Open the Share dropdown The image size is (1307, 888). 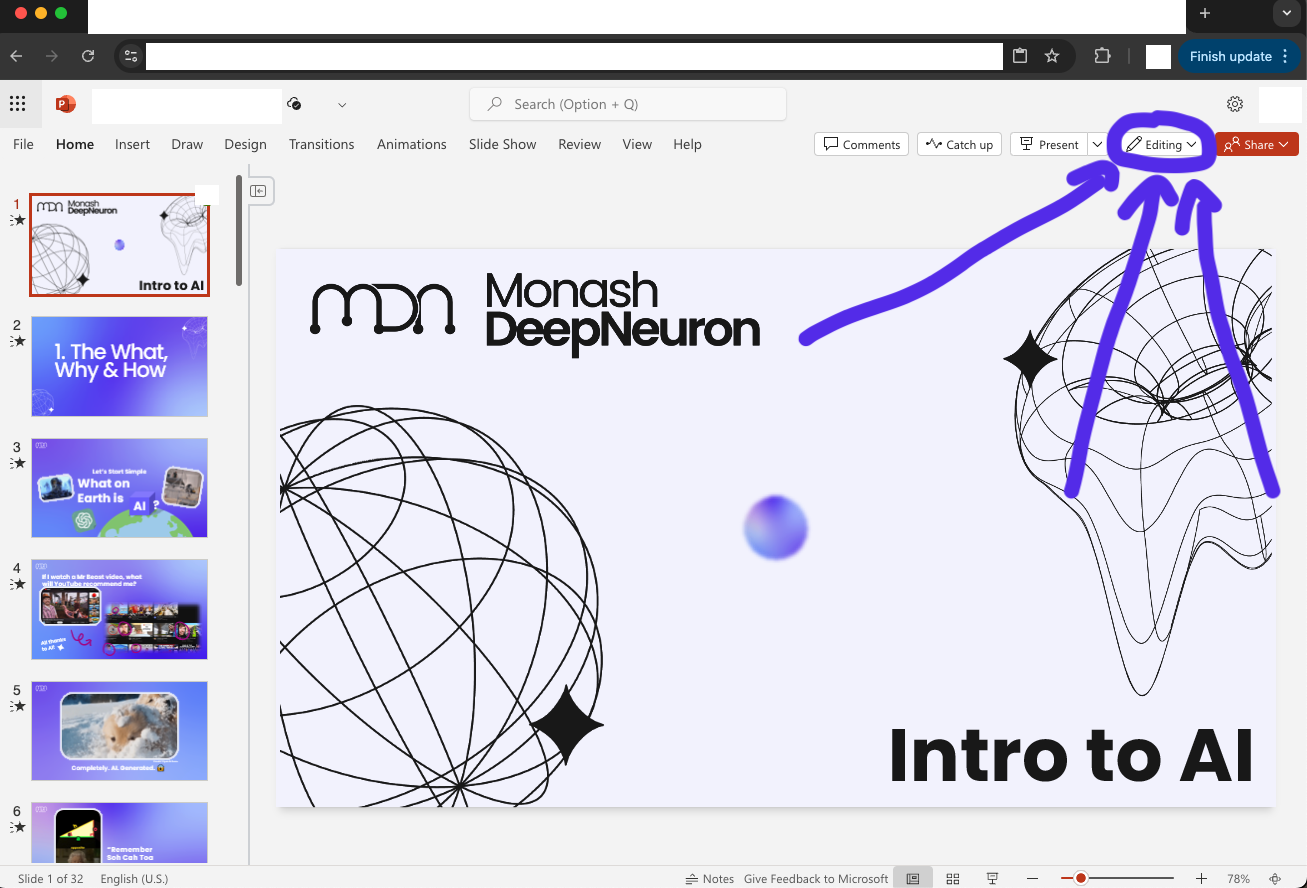point(1257,144)
